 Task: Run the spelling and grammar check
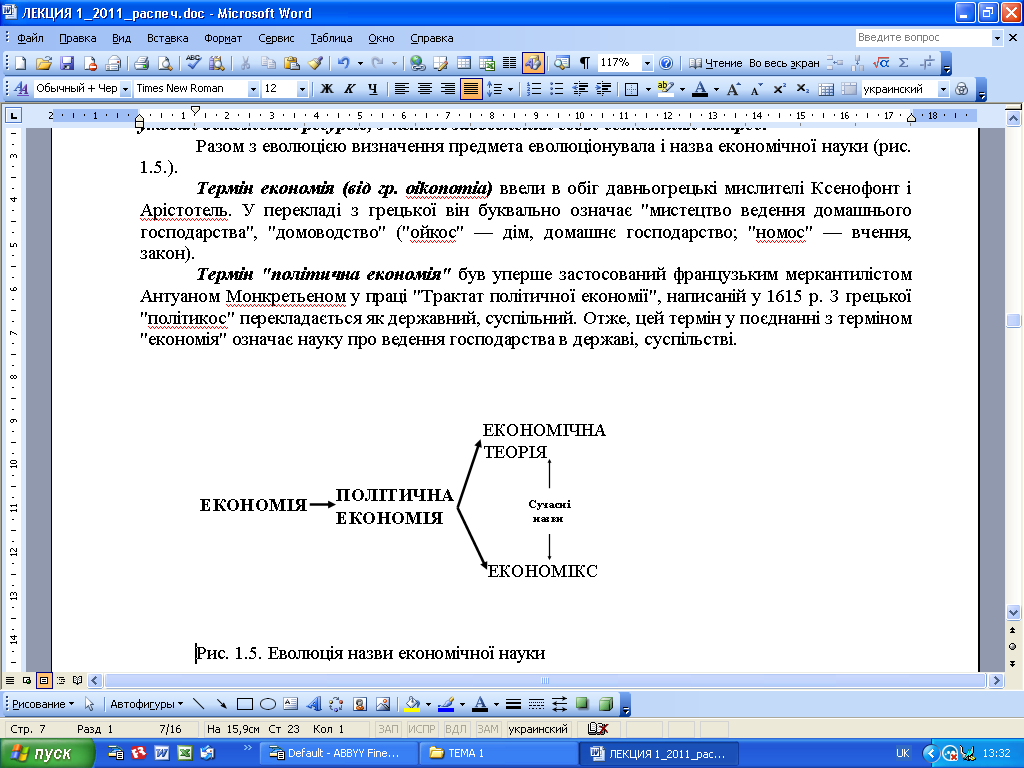193,63
